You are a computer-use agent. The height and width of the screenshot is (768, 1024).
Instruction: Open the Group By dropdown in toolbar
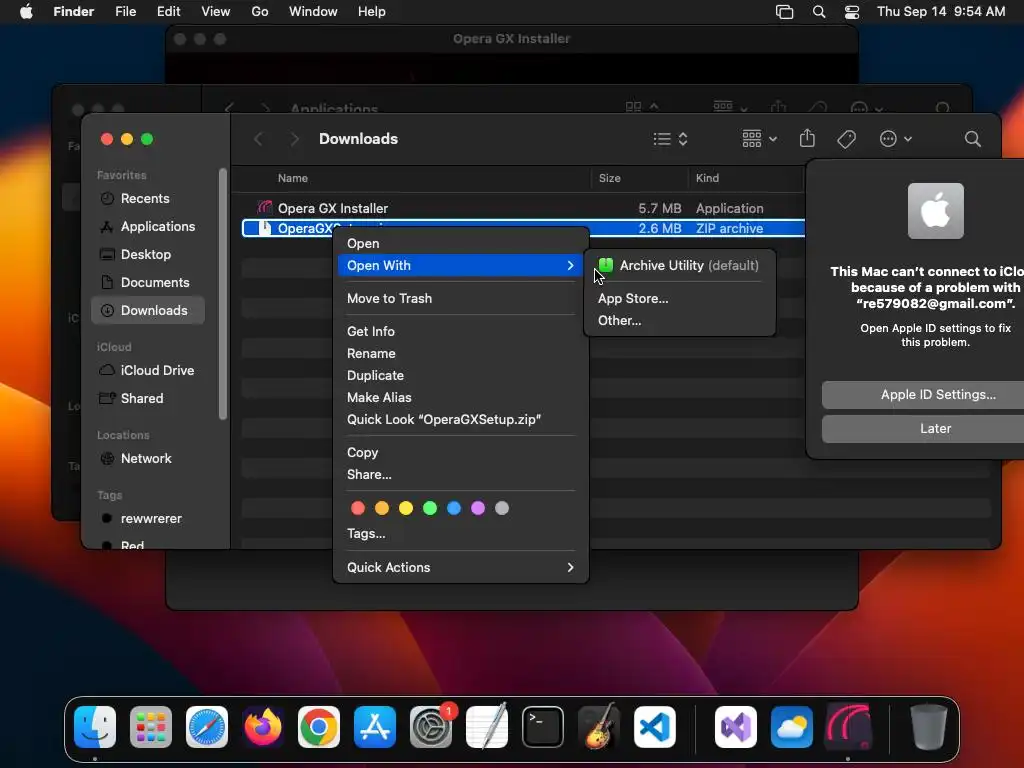point(760,138)
